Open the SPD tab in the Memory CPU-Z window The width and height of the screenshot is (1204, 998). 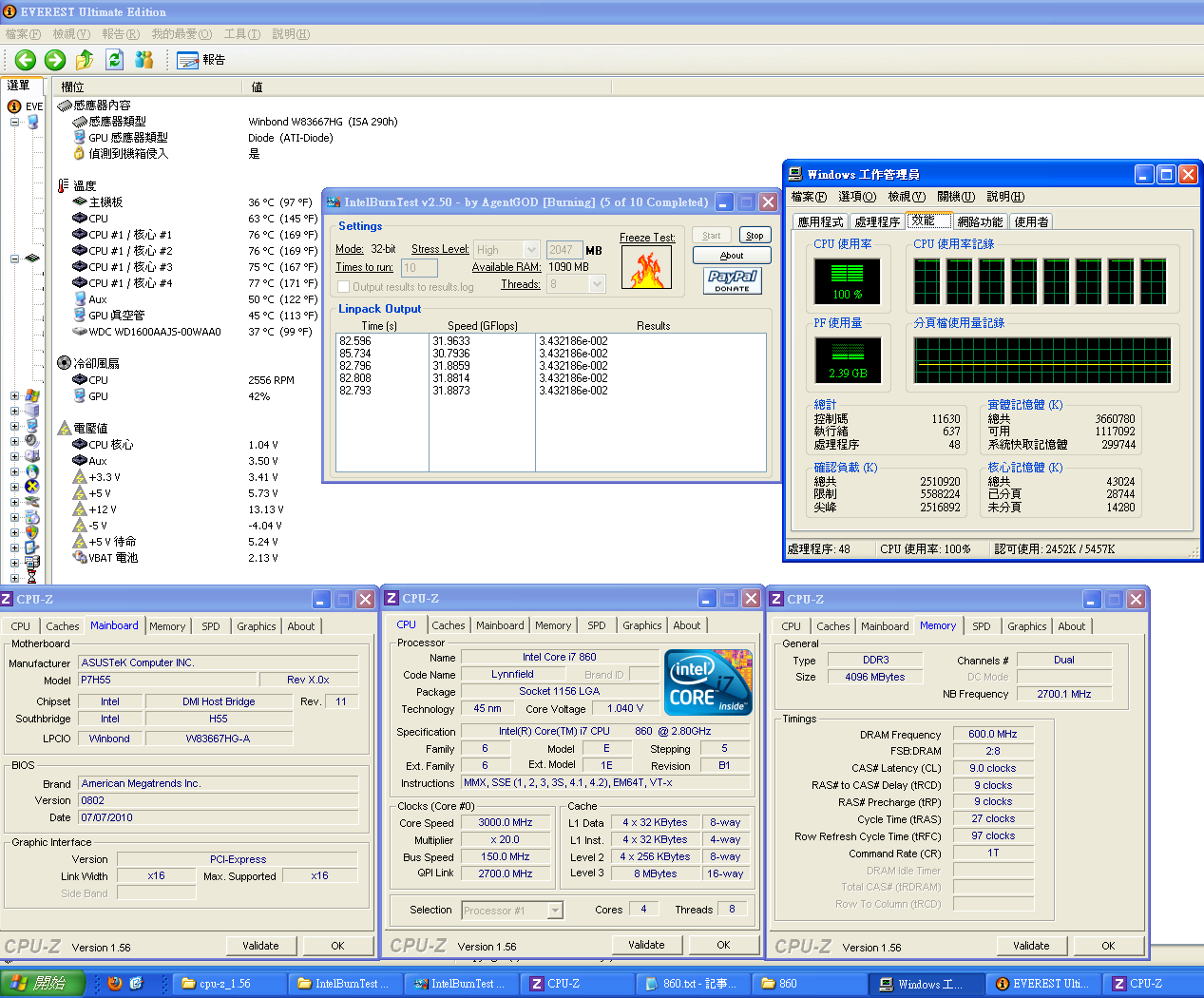coord(982,626)
